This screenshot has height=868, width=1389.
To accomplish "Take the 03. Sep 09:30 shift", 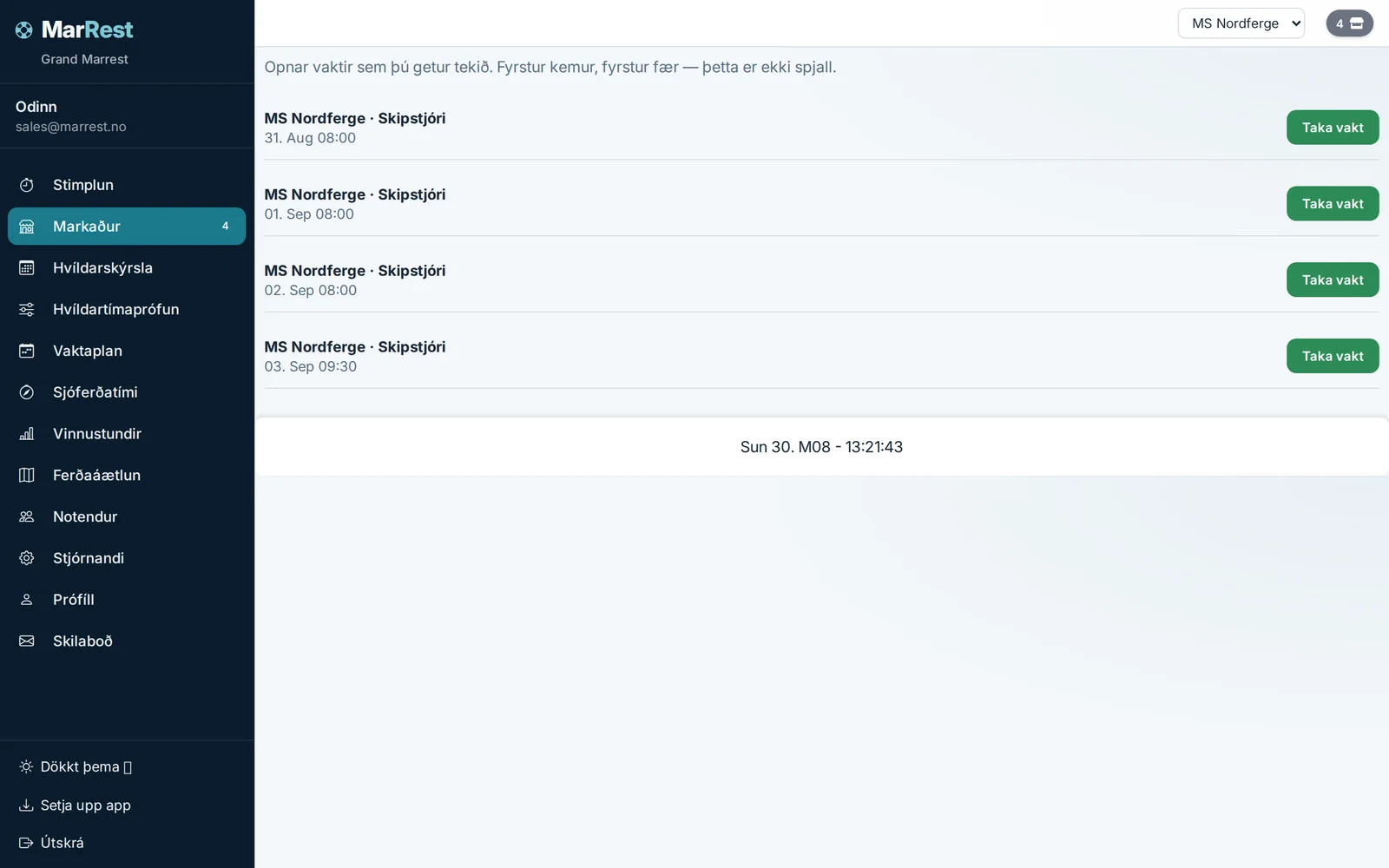I will click(x=1333, y=356).
